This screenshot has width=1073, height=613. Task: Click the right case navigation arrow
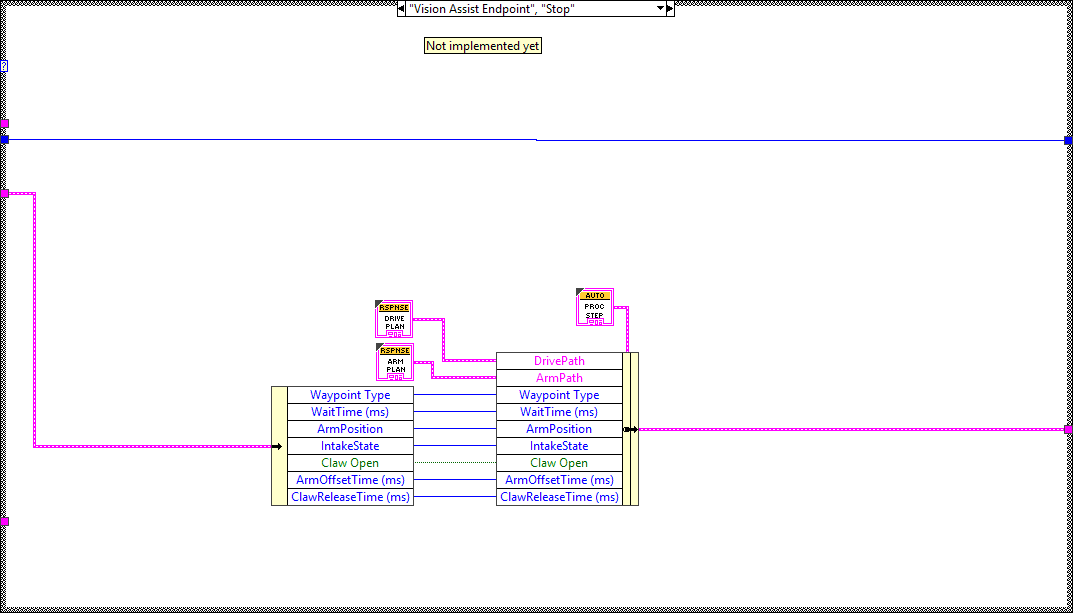click(x=669, y=9)
